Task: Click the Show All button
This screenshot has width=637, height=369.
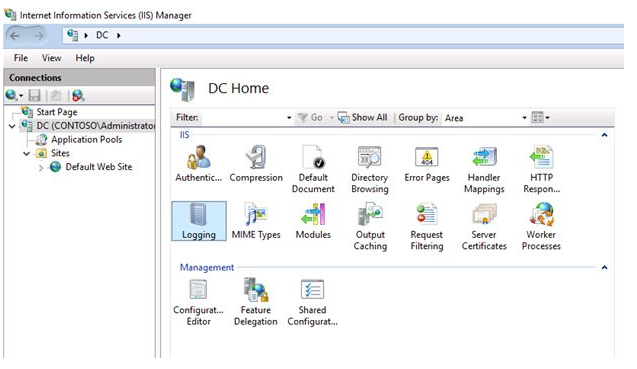Action: 362,117
